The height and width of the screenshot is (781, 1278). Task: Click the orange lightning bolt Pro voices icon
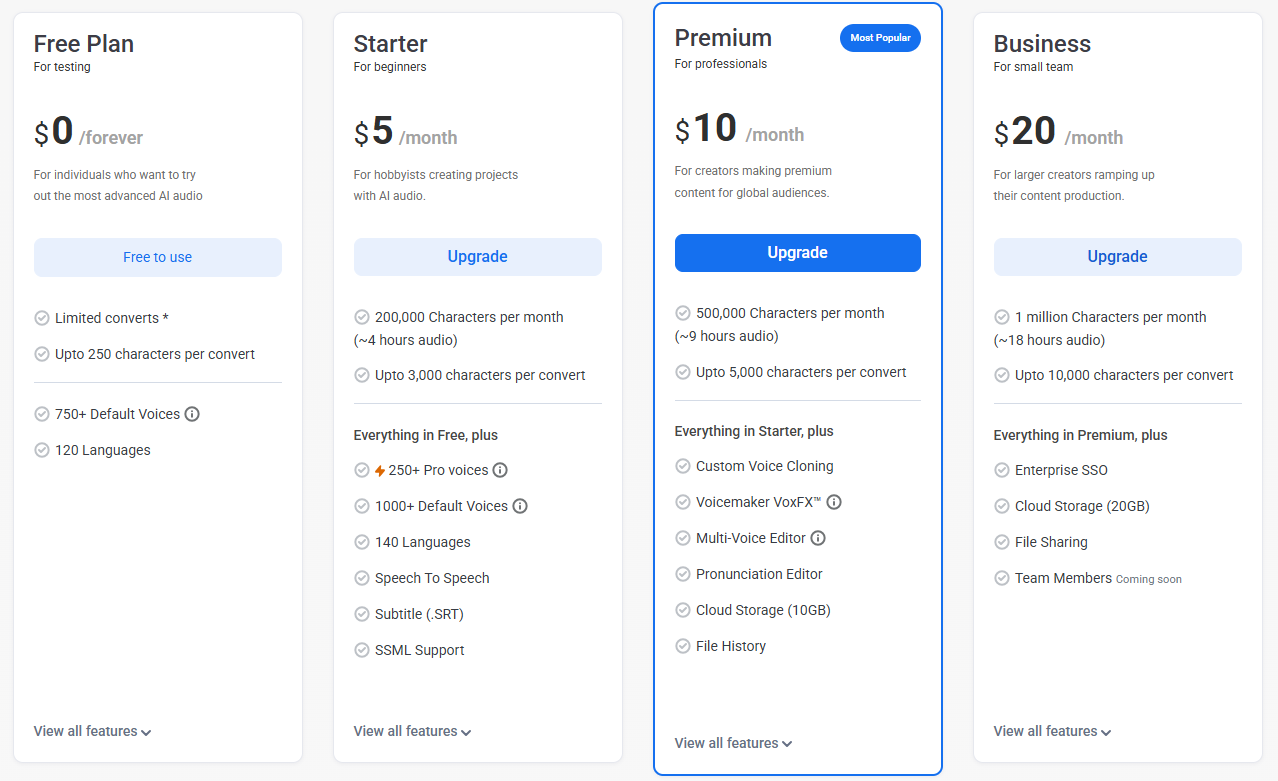coord(380,471)
